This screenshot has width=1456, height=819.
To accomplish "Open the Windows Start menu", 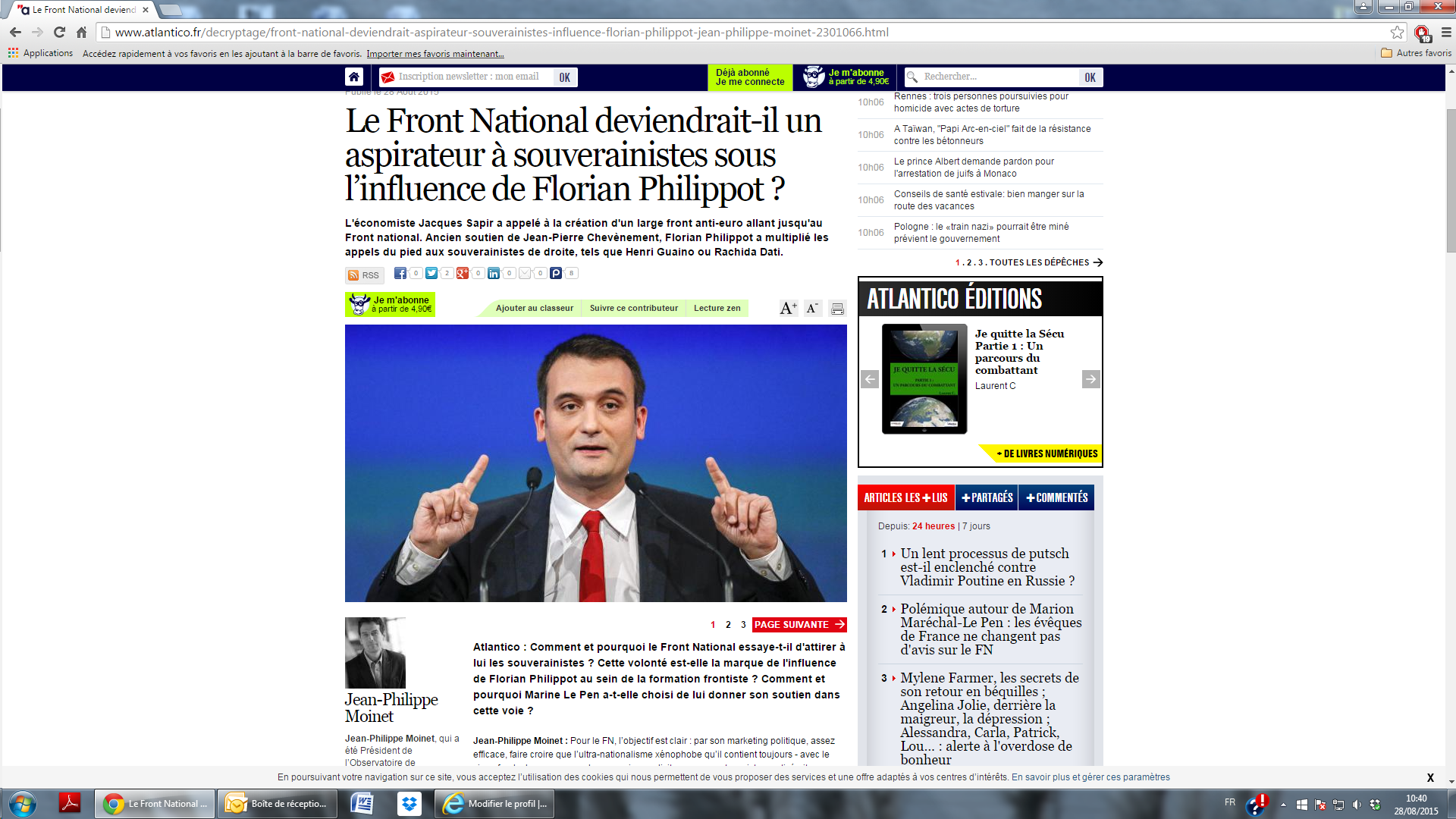I will (x=22, y=804).
